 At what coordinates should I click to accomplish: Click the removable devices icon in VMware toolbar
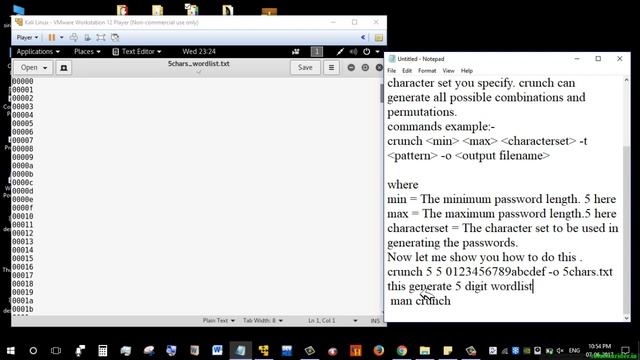click(87, 38)
